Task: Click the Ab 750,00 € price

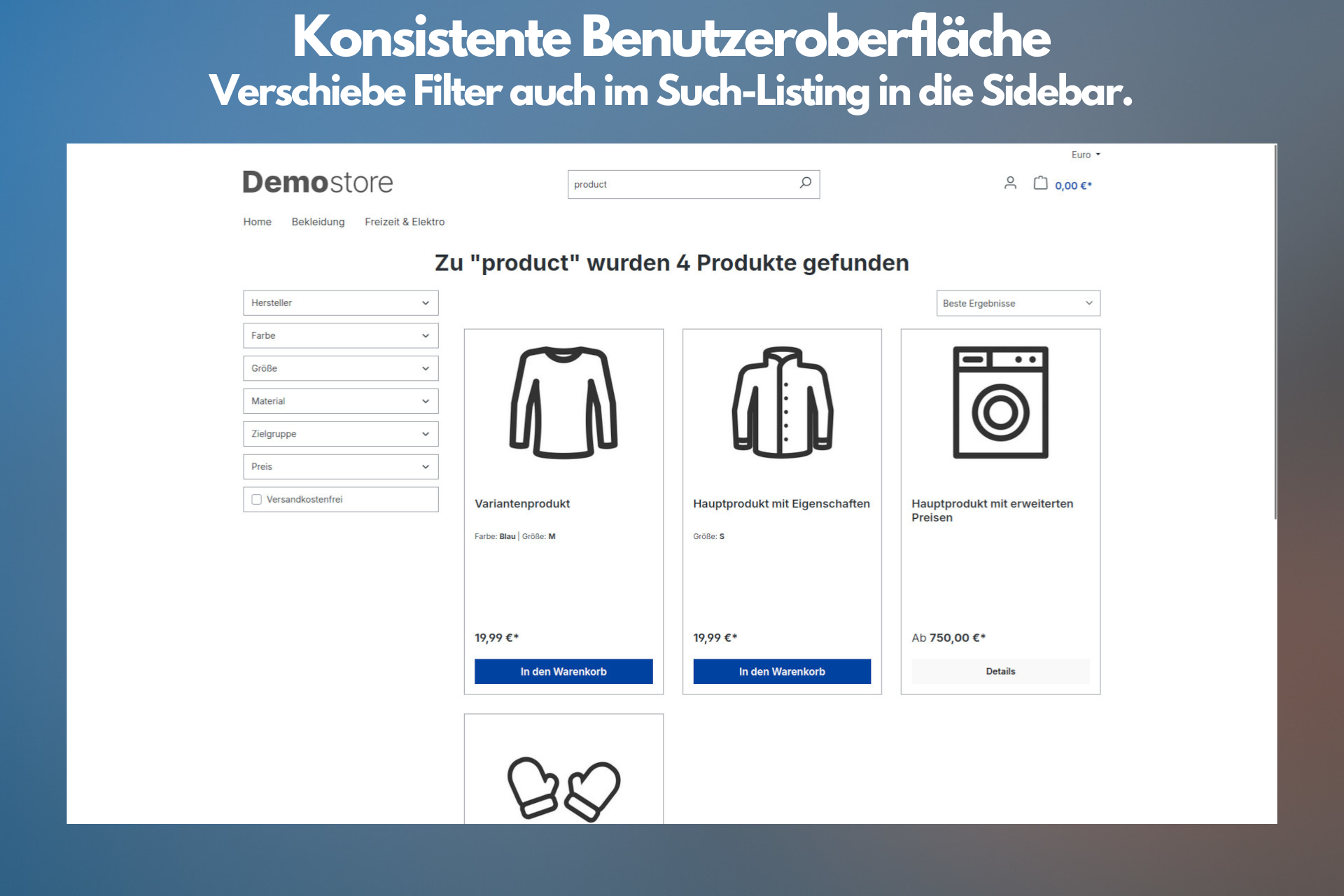Action: coord(948,638)
